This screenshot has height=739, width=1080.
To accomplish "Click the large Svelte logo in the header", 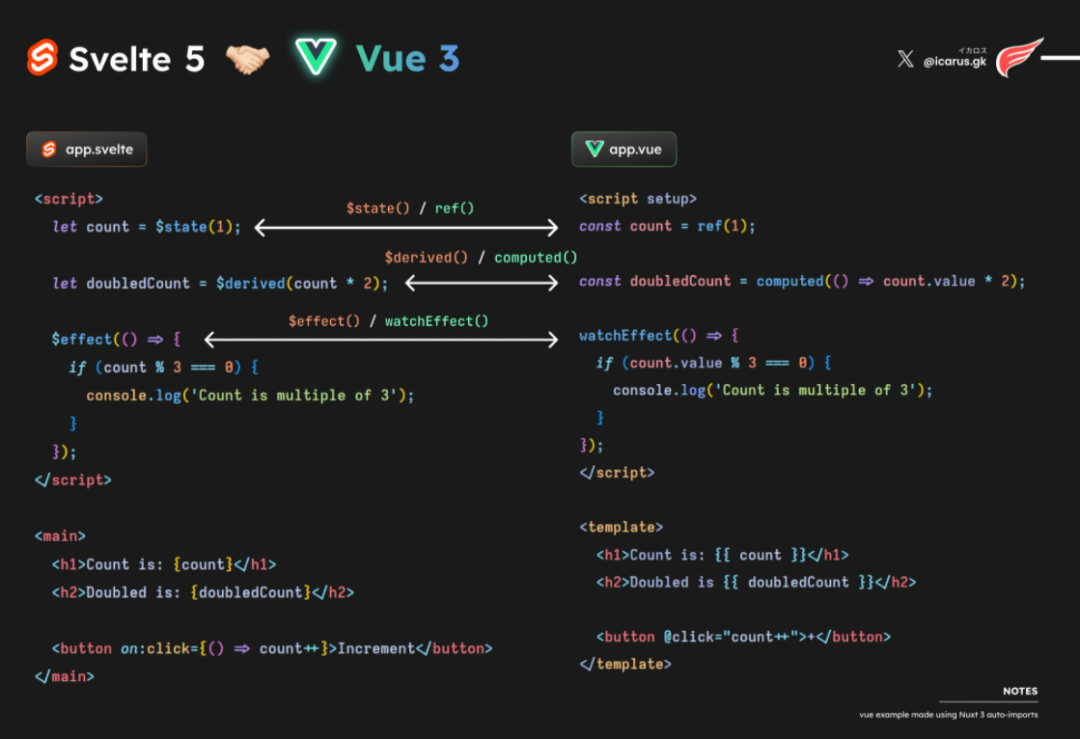I will pos(42,57).
